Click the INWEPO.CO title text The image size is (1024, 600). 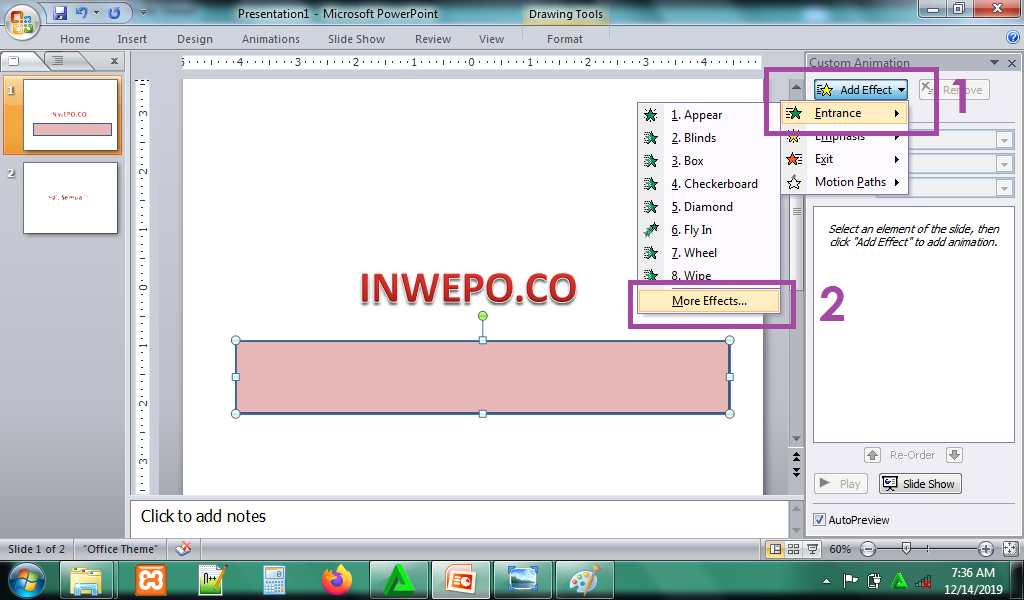468,287
